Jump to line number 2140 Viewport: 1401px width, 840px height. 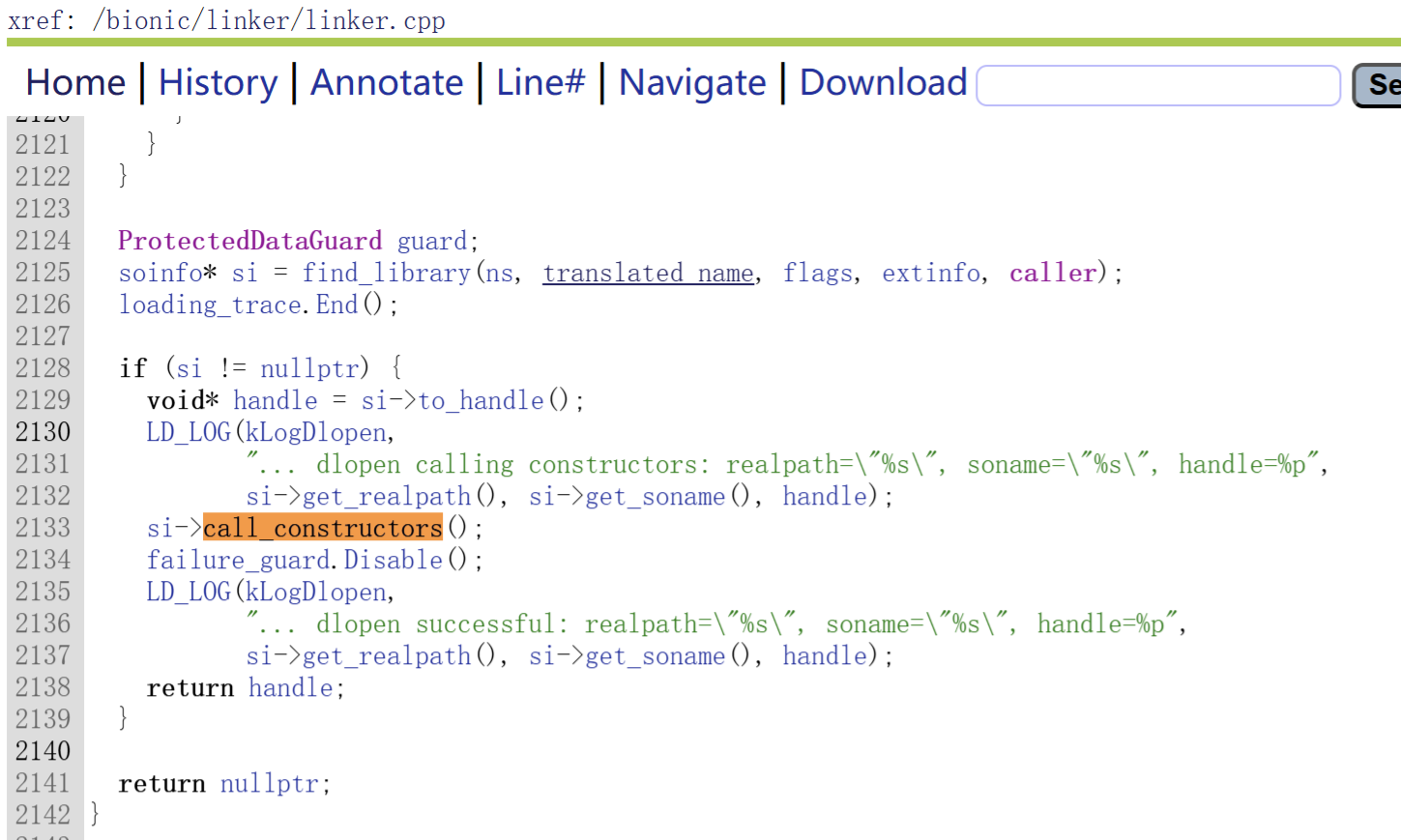pos(44,751)
